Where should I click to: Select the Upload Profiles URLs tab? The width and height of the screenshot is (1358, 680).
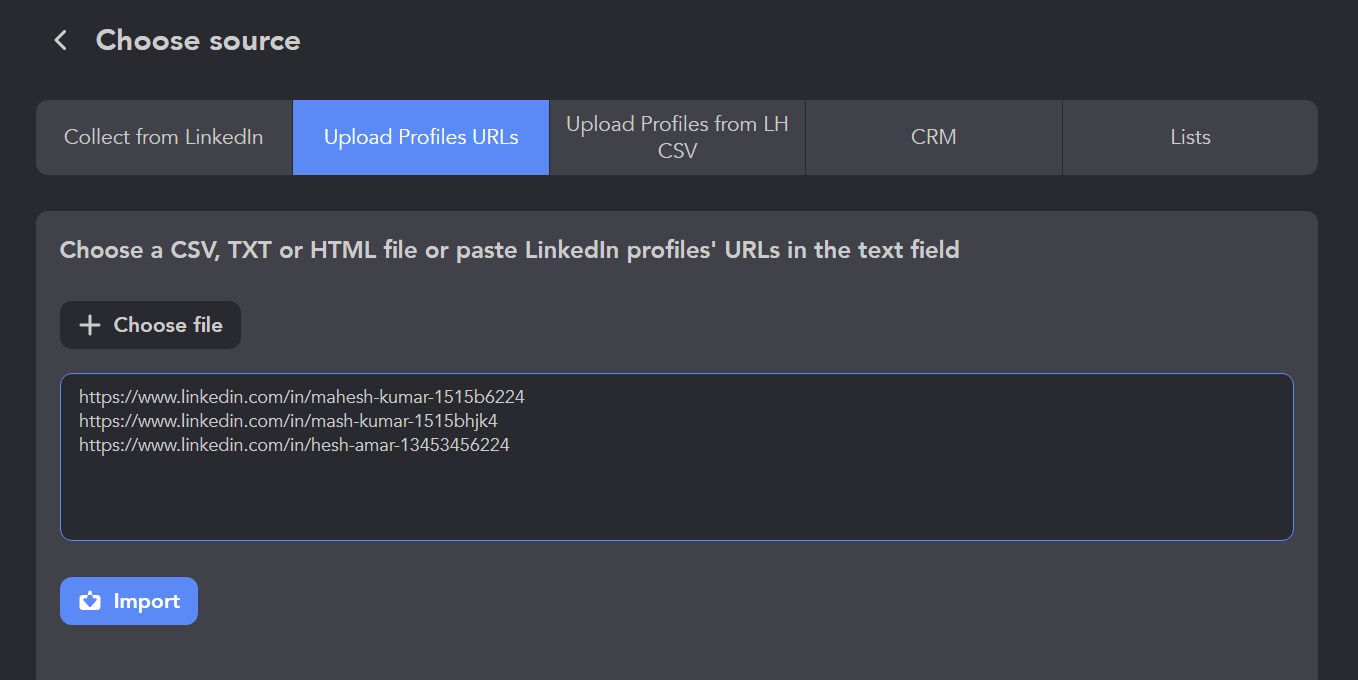[421, 137]
